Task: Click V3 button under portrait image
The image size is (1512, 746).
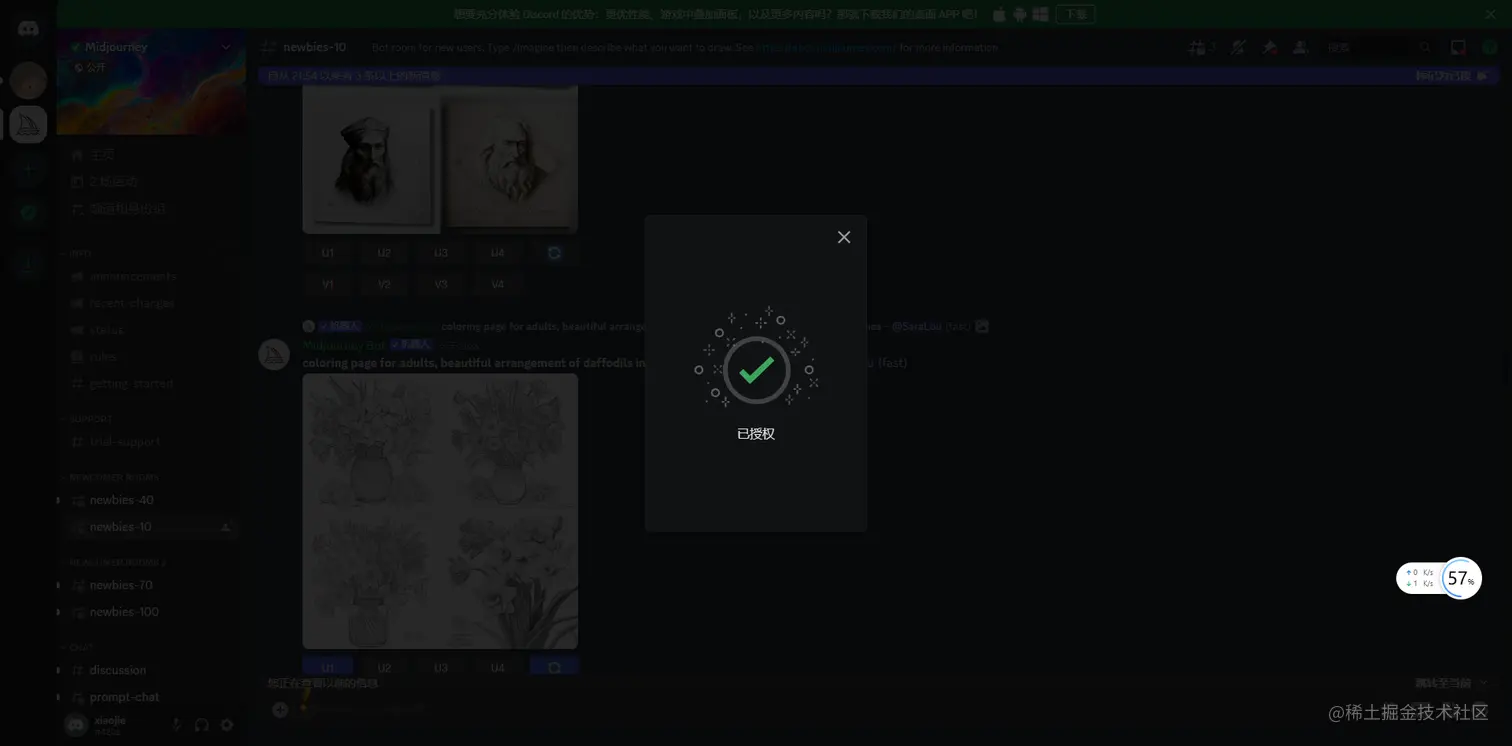Action: coord(441,284)
